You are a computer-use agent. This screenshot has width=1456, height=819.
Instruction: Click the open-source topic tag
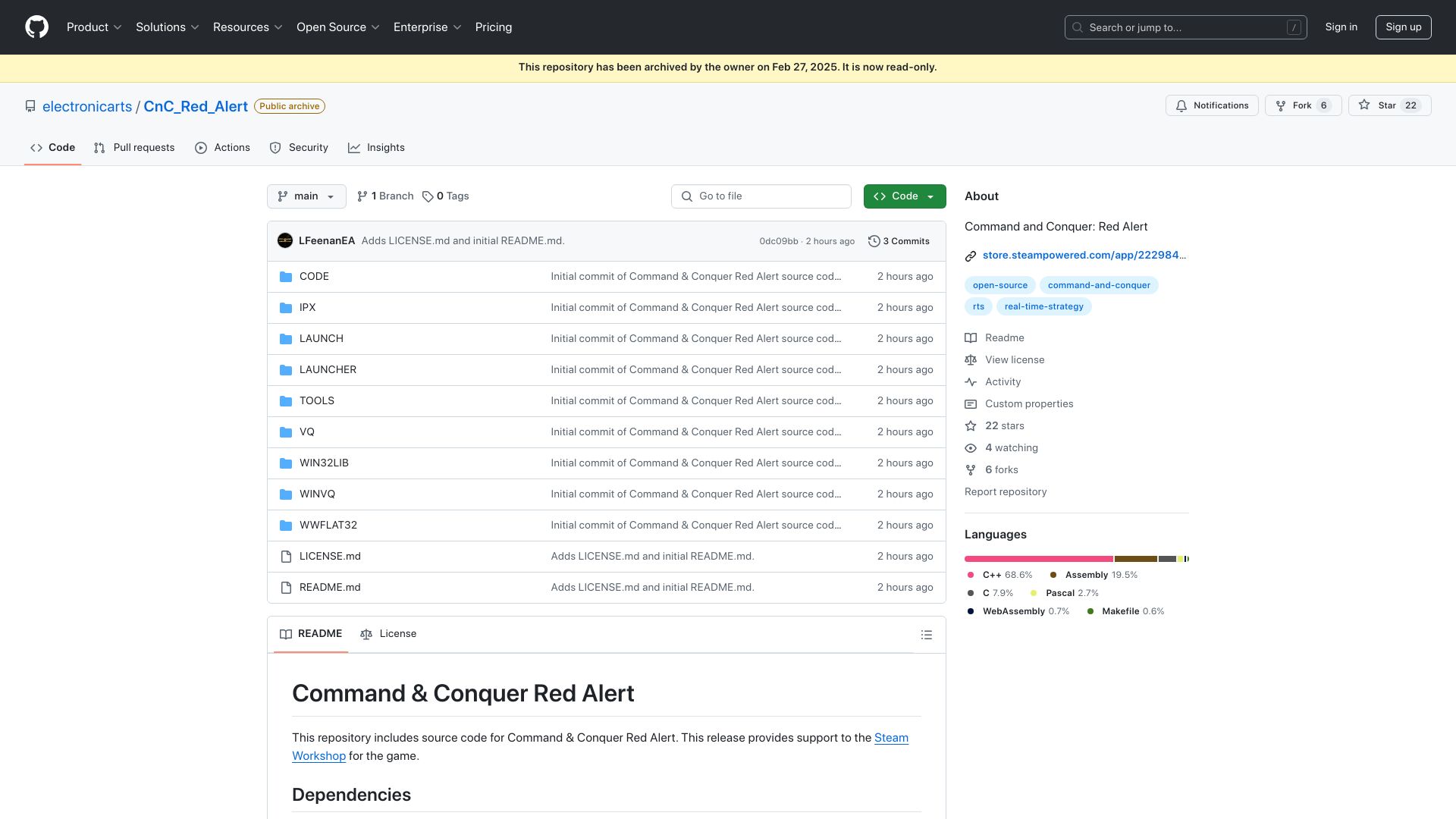tap(1000, 286)
